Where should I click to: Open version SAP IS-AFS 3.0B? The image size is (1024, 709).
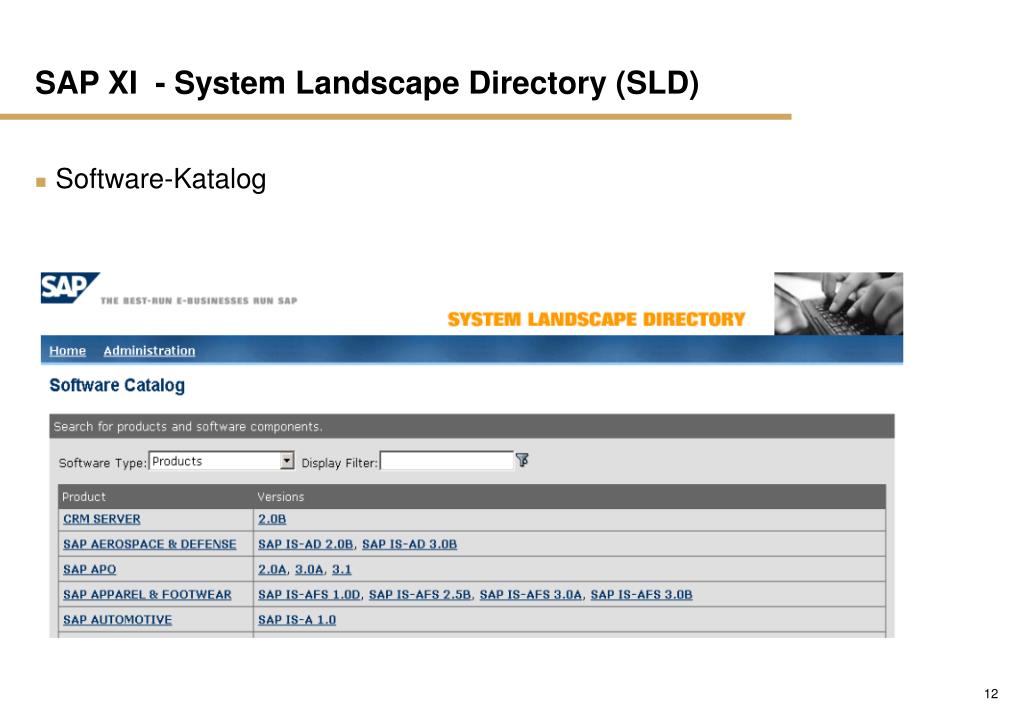pyautogui.click(x=641, y=595)
